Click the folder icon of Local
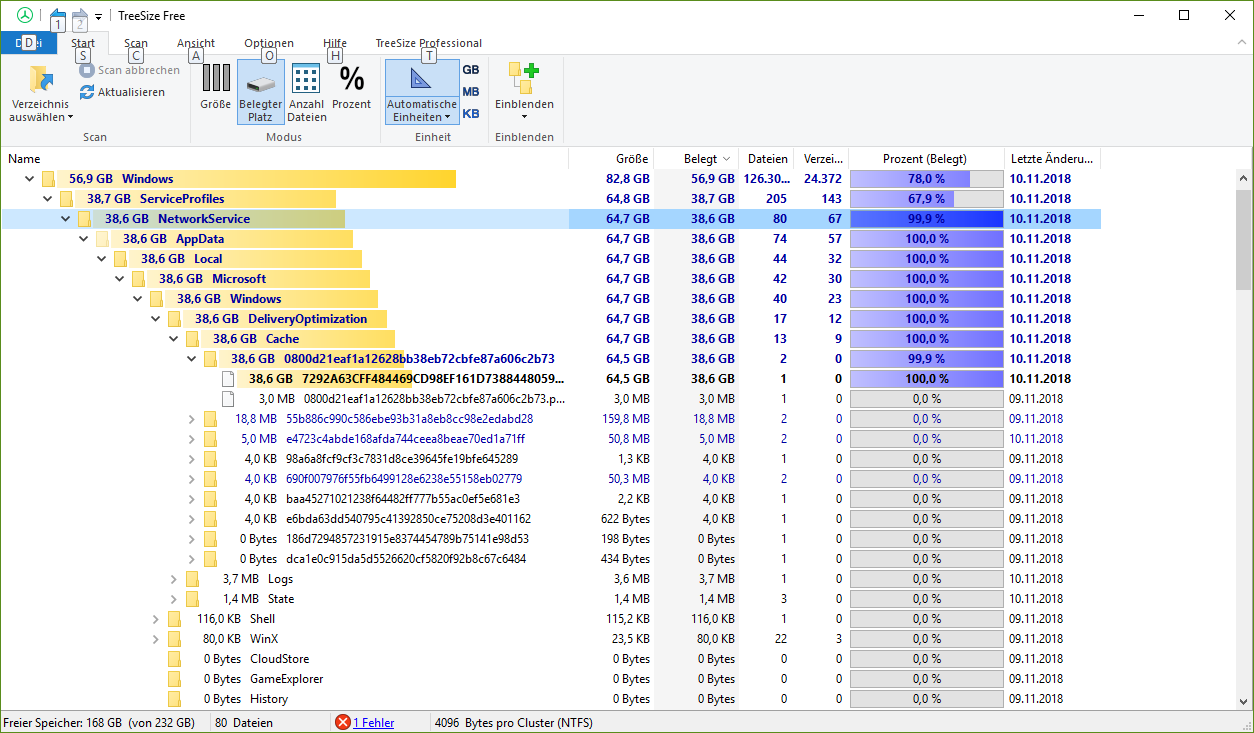 (120, 259)
